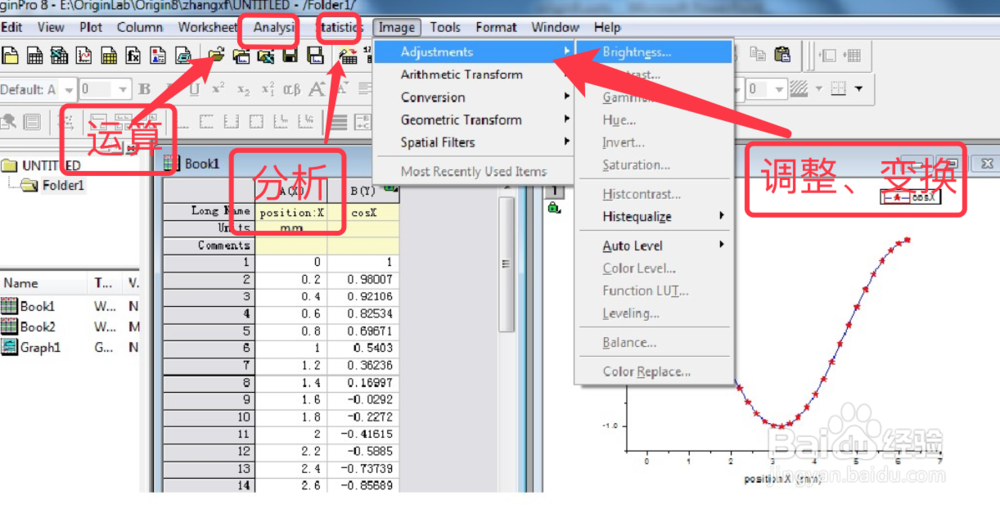Click the New Notes icon
This screenshot has height=509, width=1000.
point(183,55)
